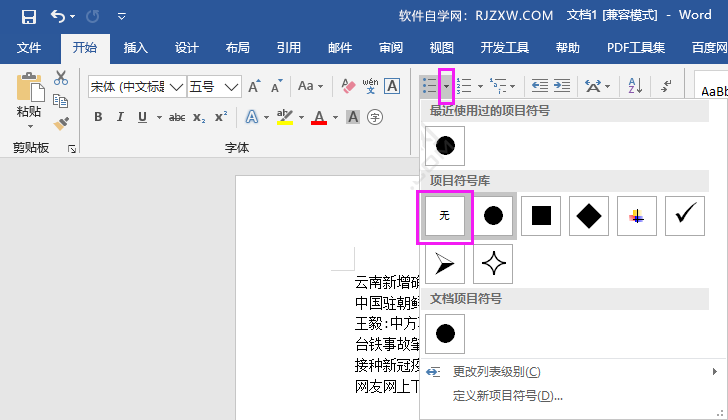Screen dimensions: 728x420
Task: Apply character border with the boxed A icon
Action: point(392,86)
